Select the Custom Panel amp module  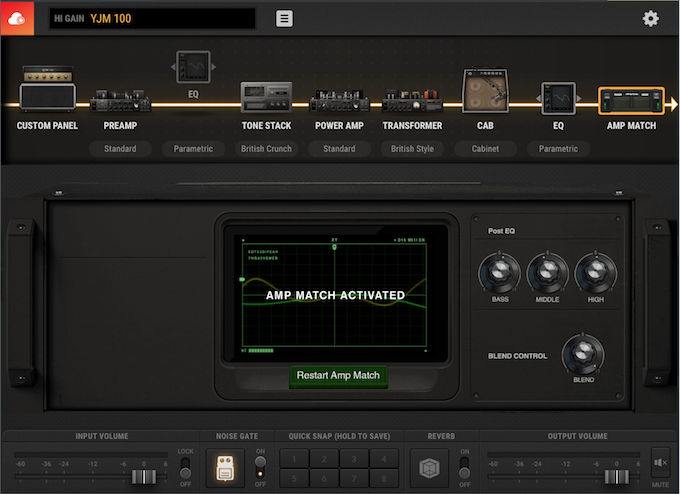[x=47, y=88]
